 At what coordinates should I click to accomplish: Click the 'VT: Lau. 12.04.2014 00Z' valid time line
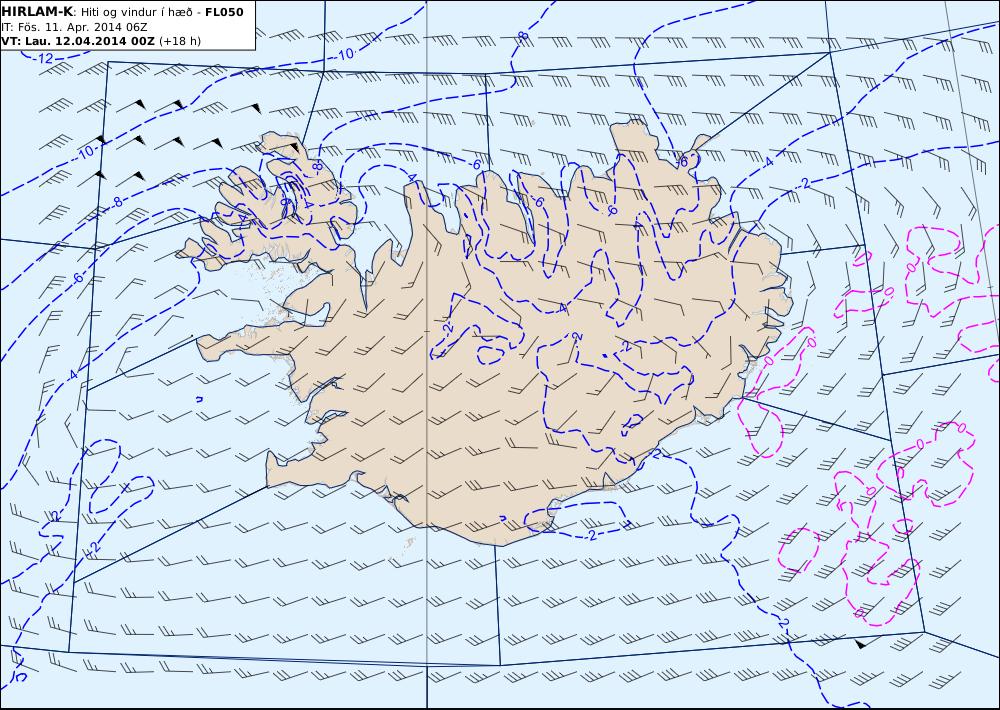click(x=101, y=41)
